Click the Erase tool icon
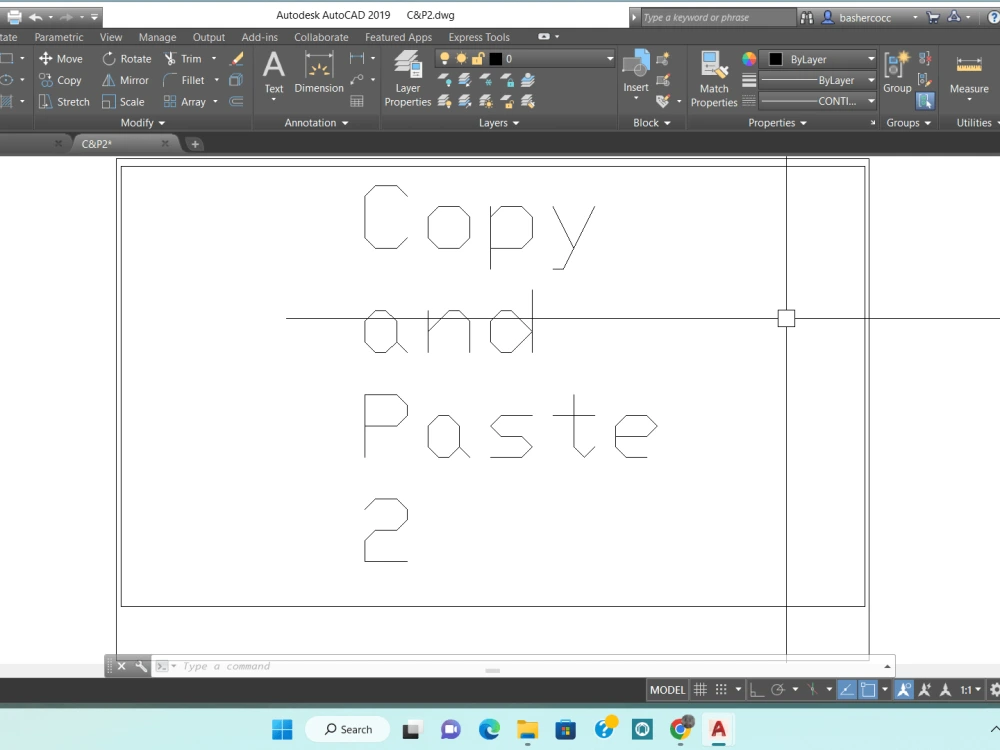 pos(237,59)
